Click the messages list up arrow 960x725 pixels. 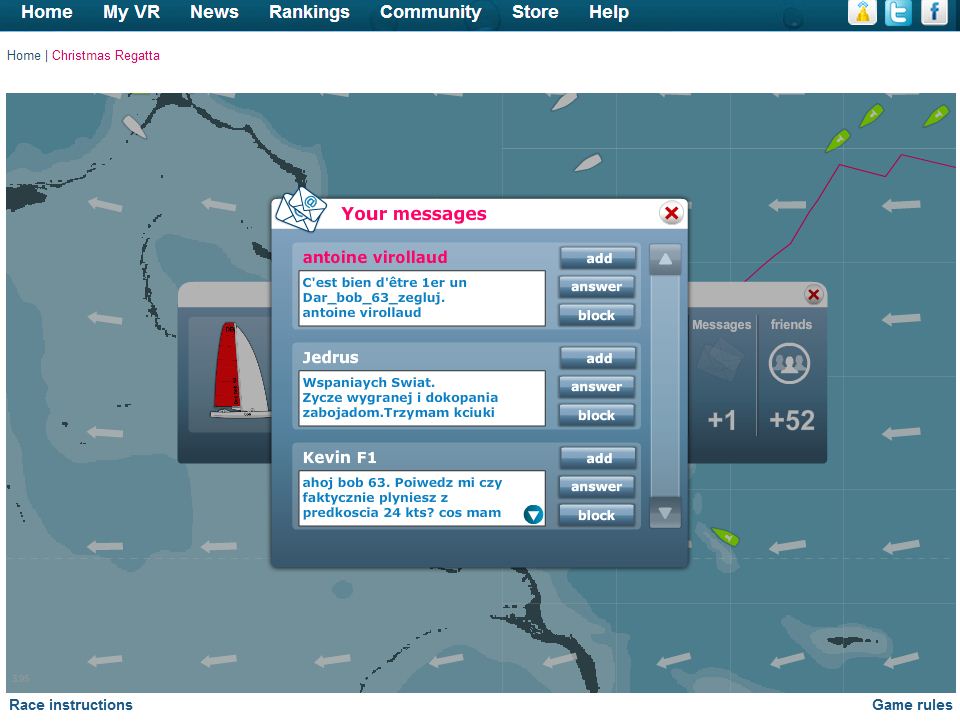[x=665, y=260]
